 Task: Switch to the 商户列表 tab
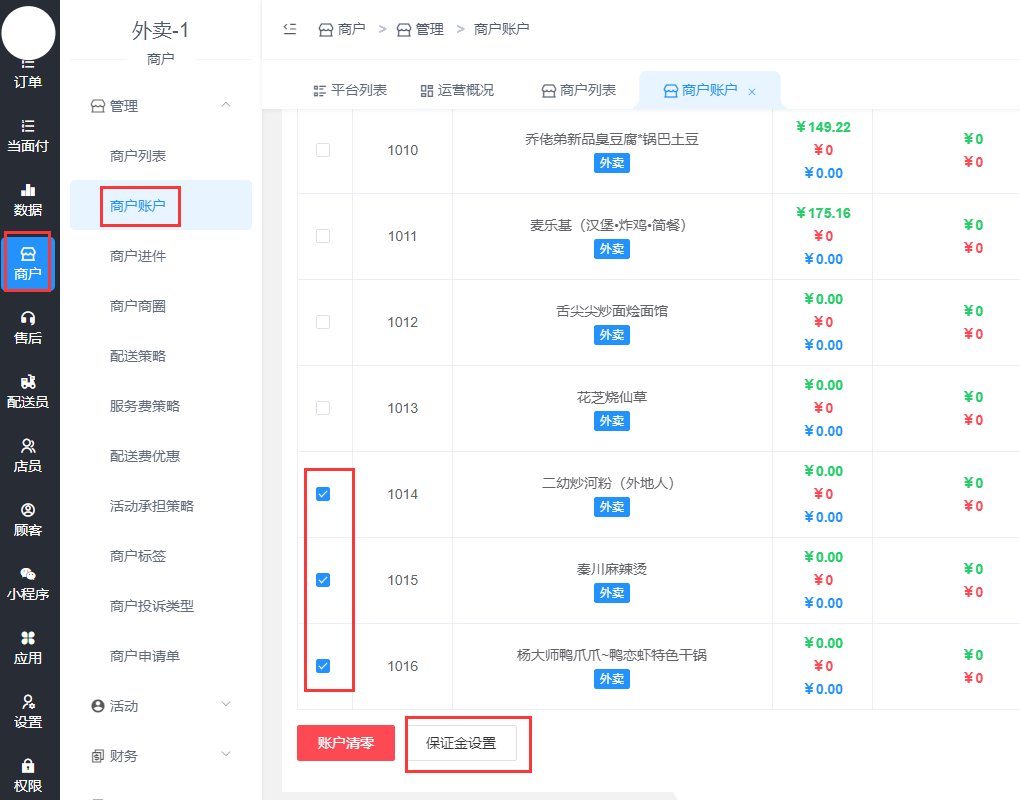579,90
